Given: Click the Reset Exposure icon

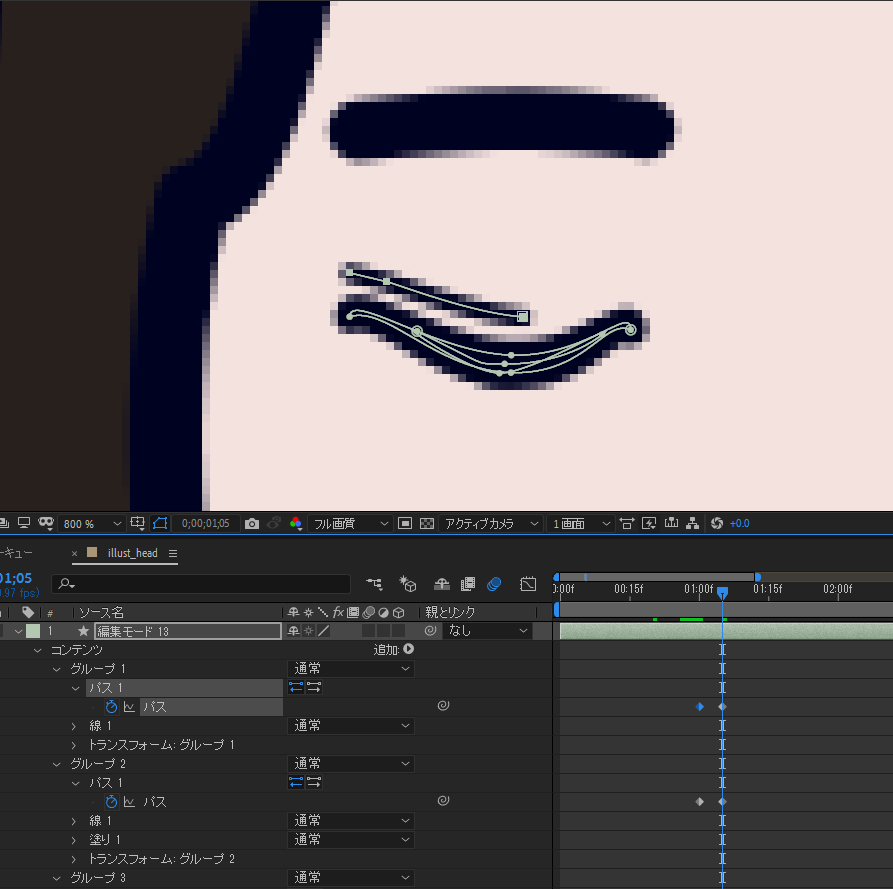Looking at the screenshot, I should coord(716,524).
